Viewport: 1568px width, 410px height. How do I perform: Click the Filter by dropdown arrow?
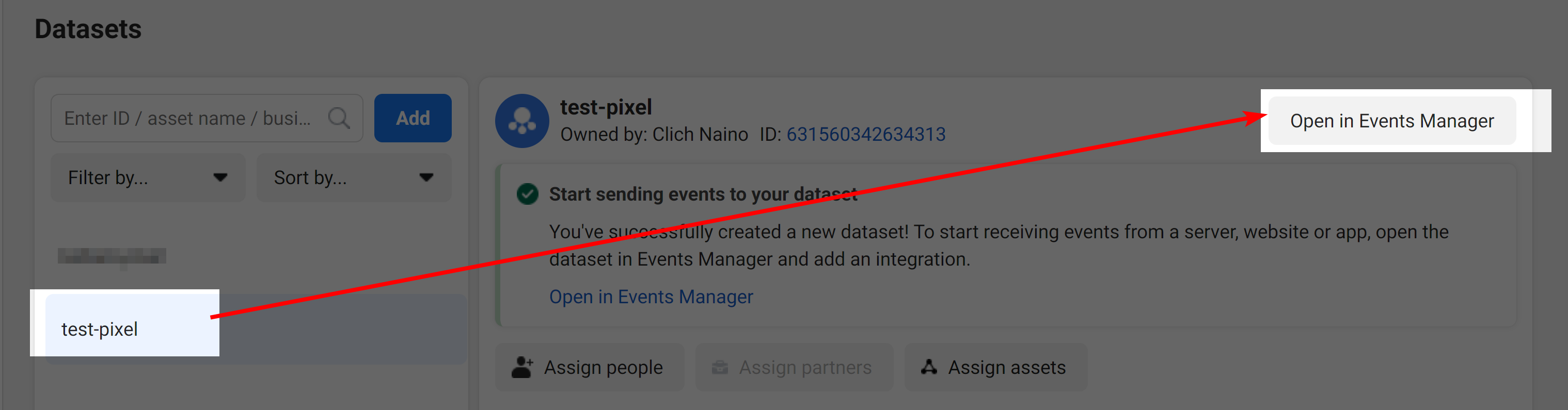[220, 177]
